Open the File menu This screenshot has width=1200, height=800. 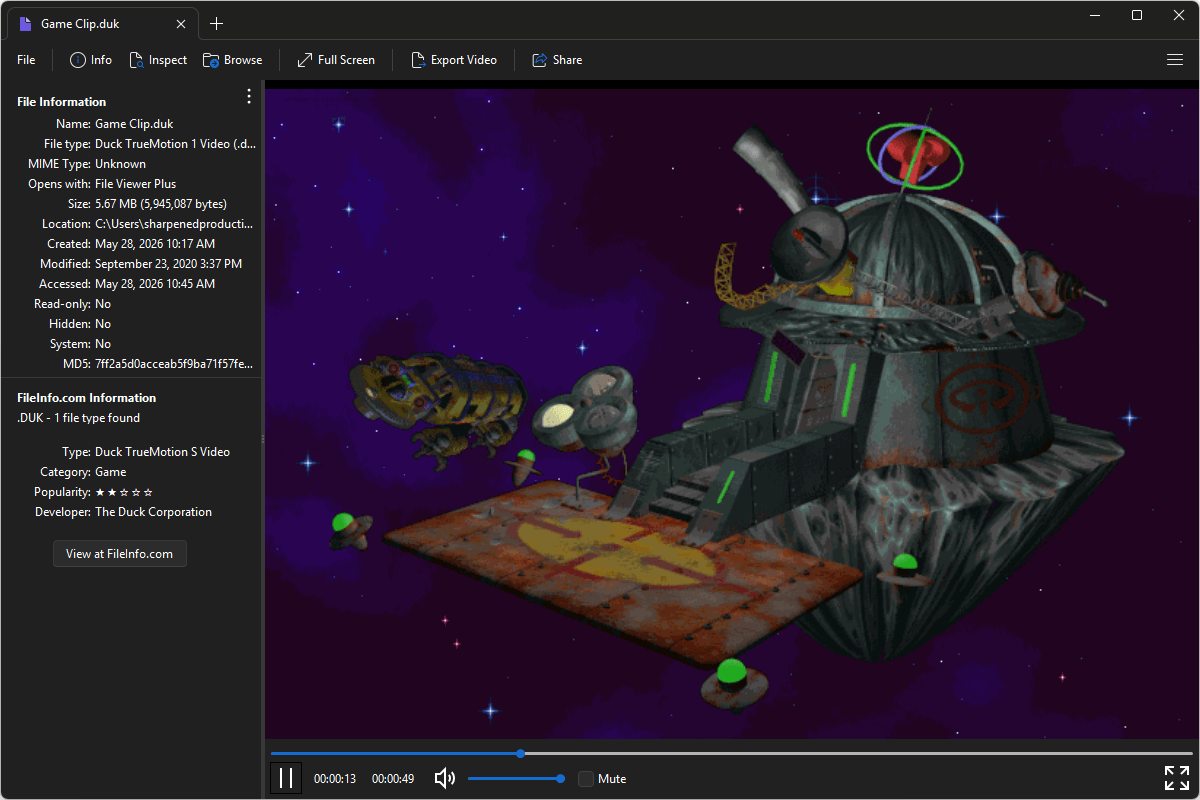pyautogui.click(x=26, y=60)
